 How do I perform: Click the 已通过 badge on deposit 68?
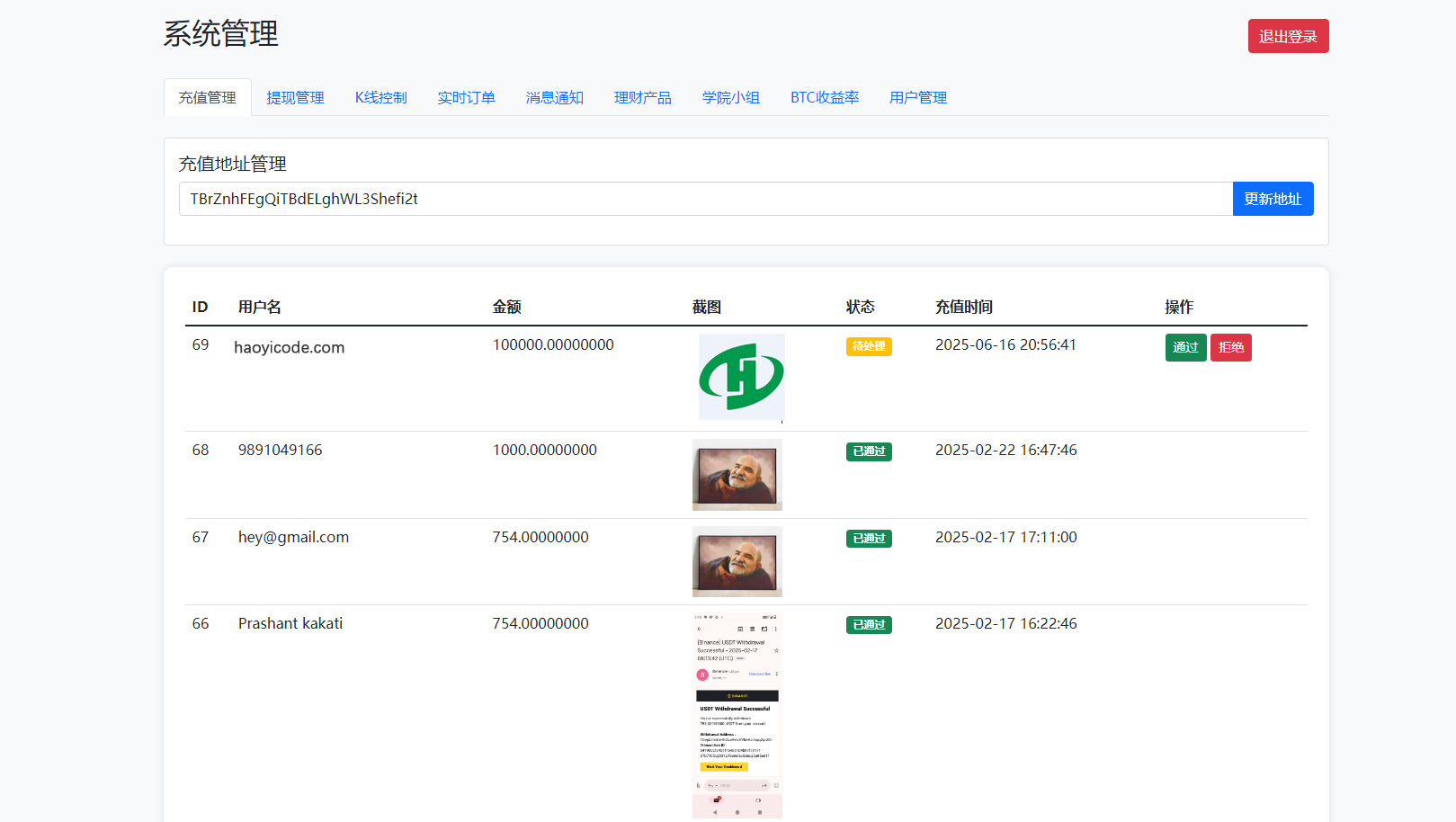pos(869,451)
